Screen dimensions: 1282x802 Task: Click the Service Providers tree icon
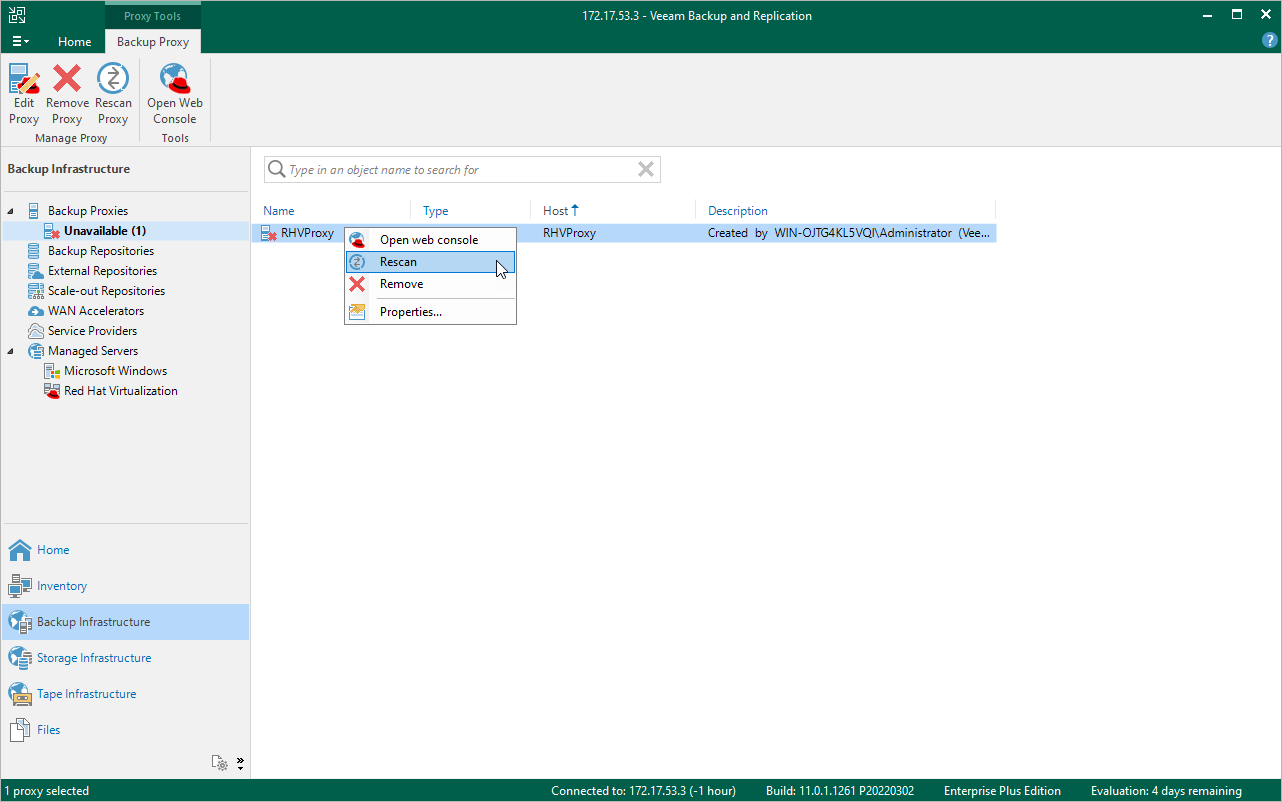point(34,331)
